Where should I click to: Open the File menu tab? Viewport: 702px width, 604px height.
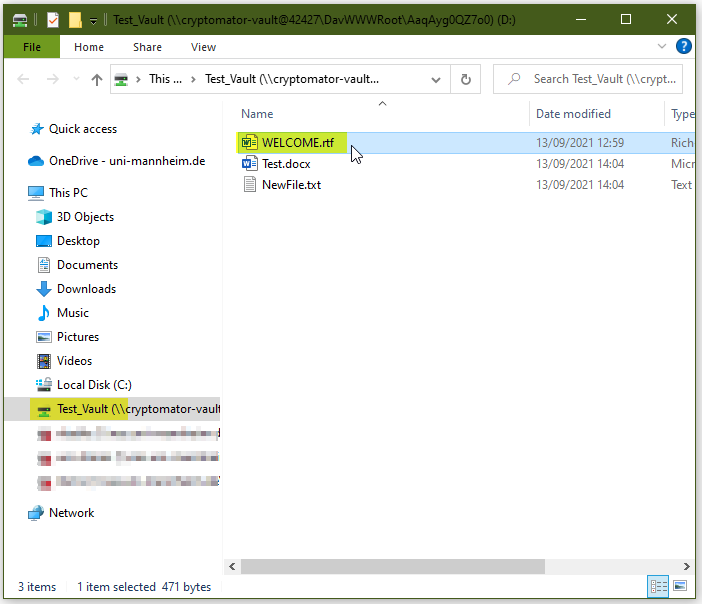pos(32,47)
